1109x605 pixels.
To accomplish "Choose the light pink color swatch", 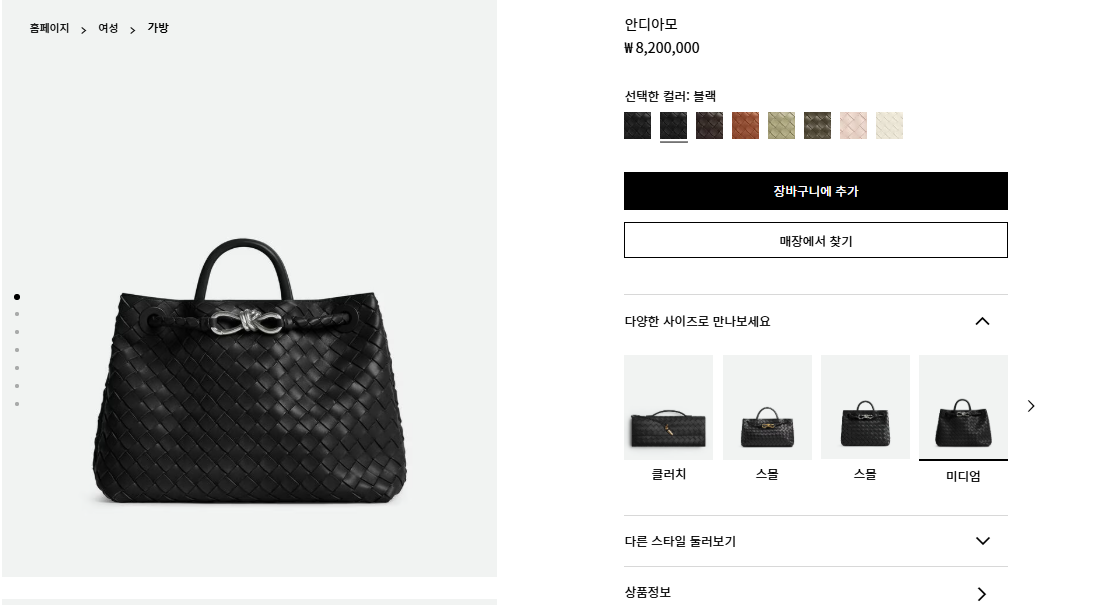I will point(853,125).
